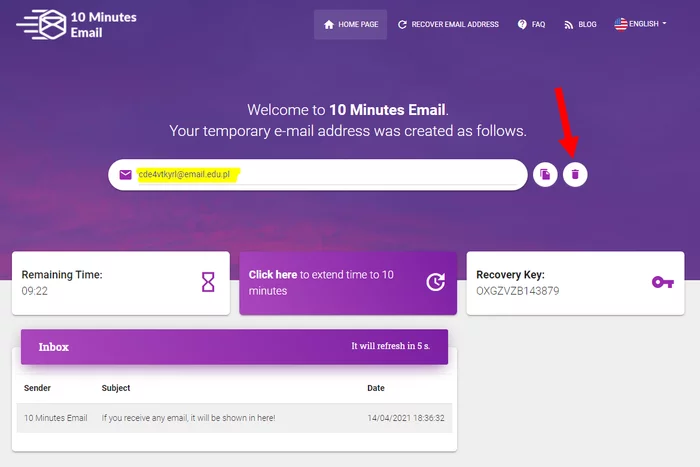Click here to extend time to 10 minutes

[348, 283]
